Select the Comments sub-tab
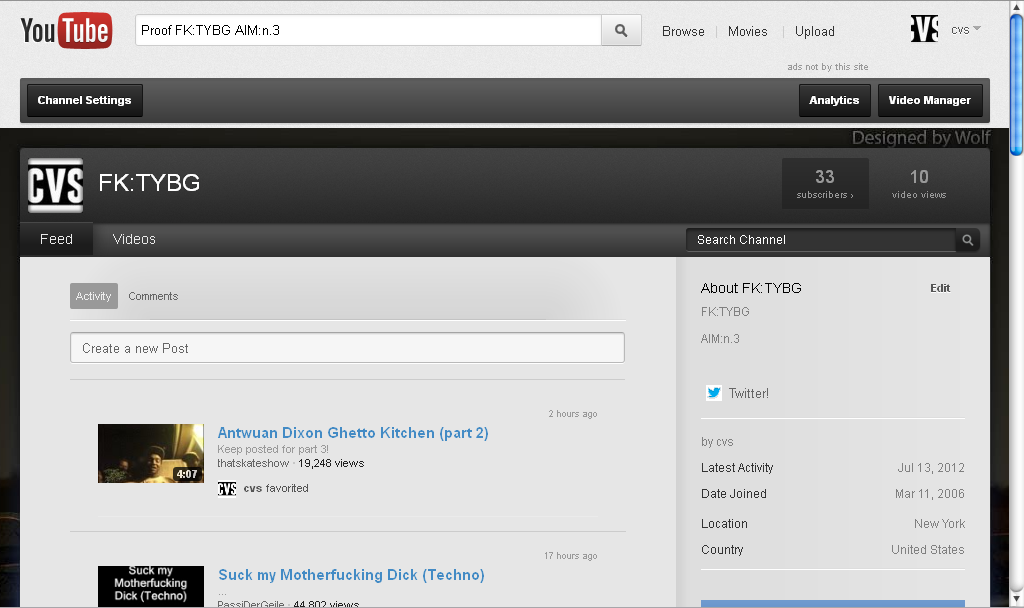1024x608 pixels. 153,296
